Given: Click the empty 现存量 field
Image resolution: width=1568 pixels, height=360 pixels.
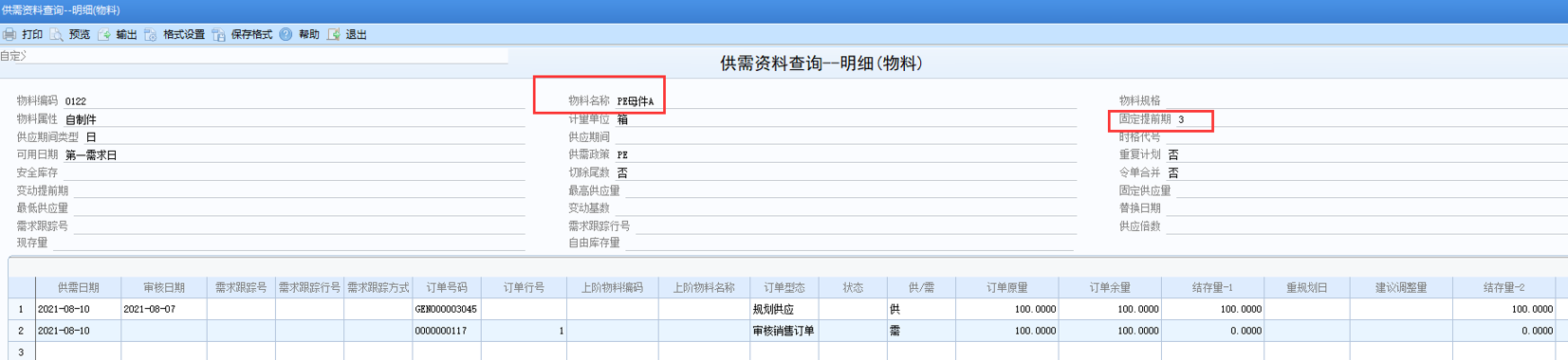Looking at the screenshot, I should [288, 243].
